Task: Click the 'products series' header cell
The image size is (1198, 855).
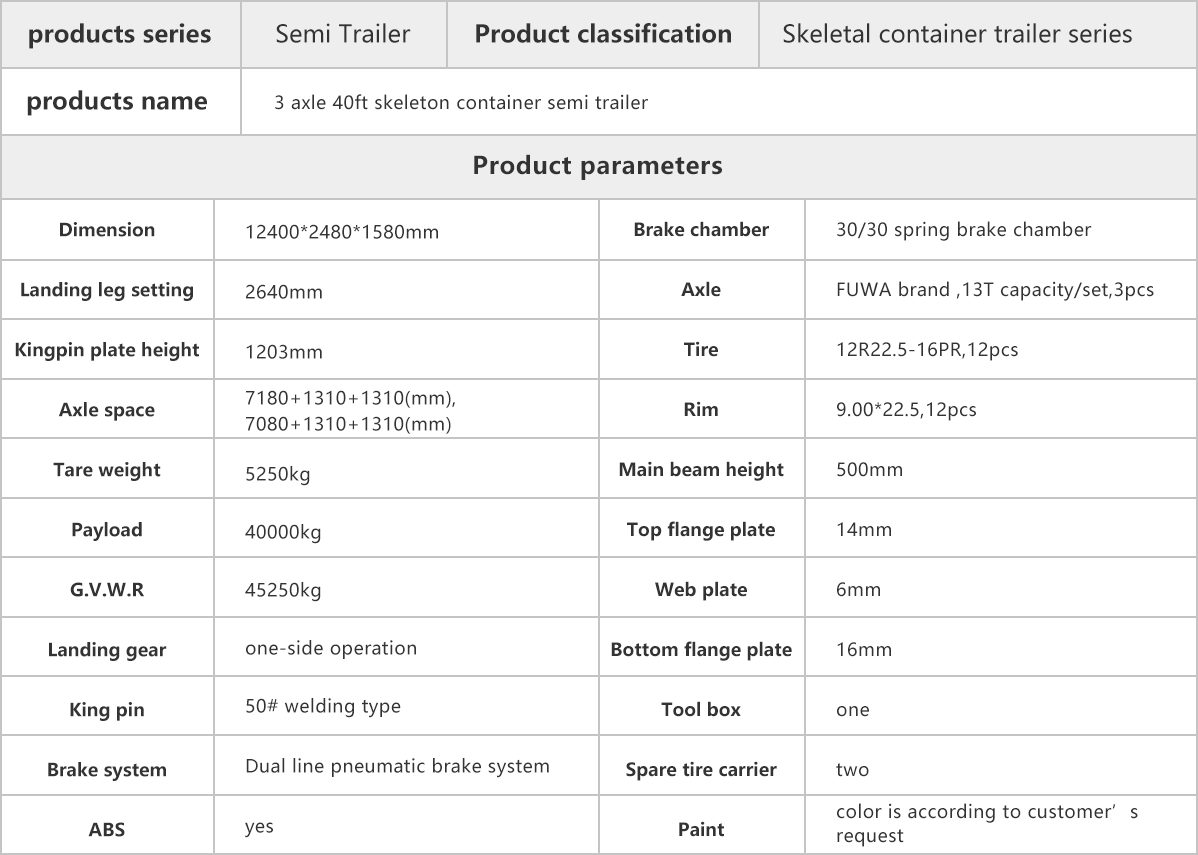Action: click(x=120, y=34)
